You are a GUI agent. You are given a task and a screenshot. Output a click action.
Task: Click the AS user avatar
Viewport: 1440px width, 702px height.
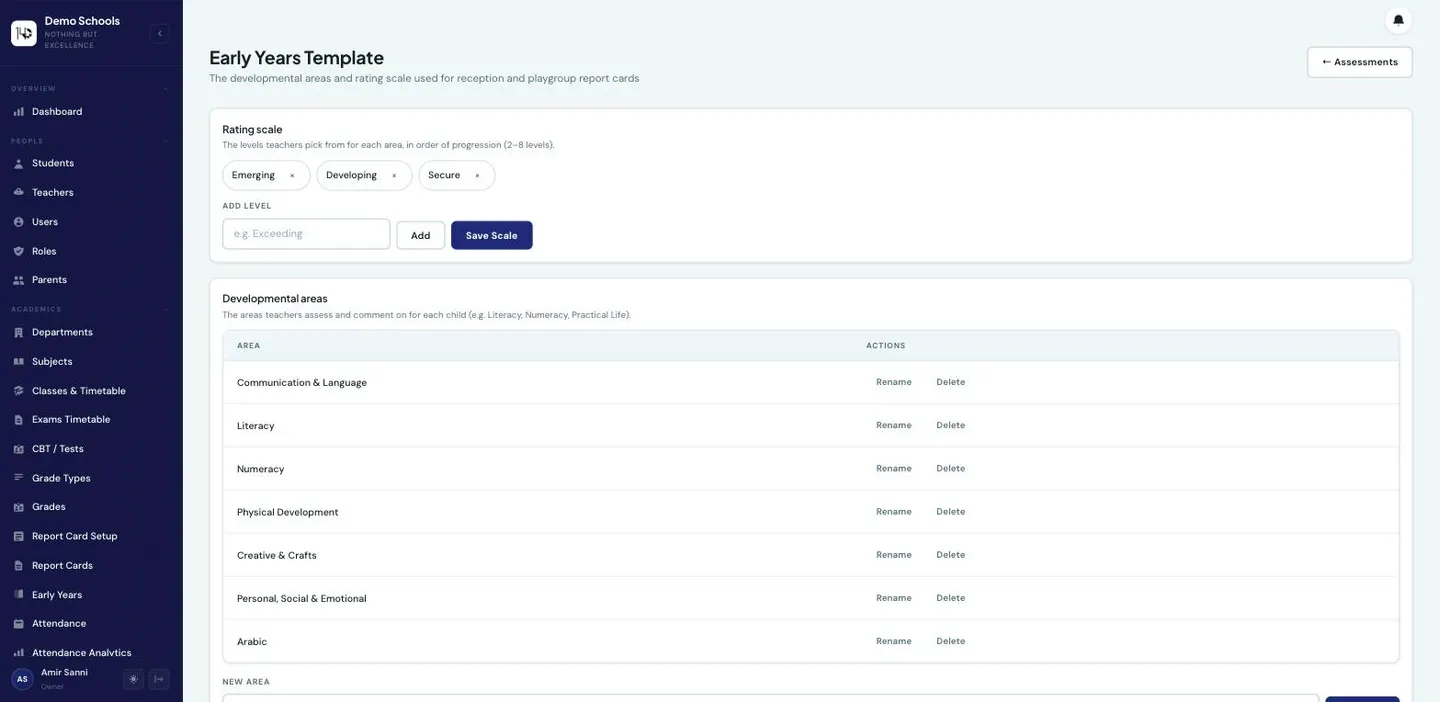[22, 679]
